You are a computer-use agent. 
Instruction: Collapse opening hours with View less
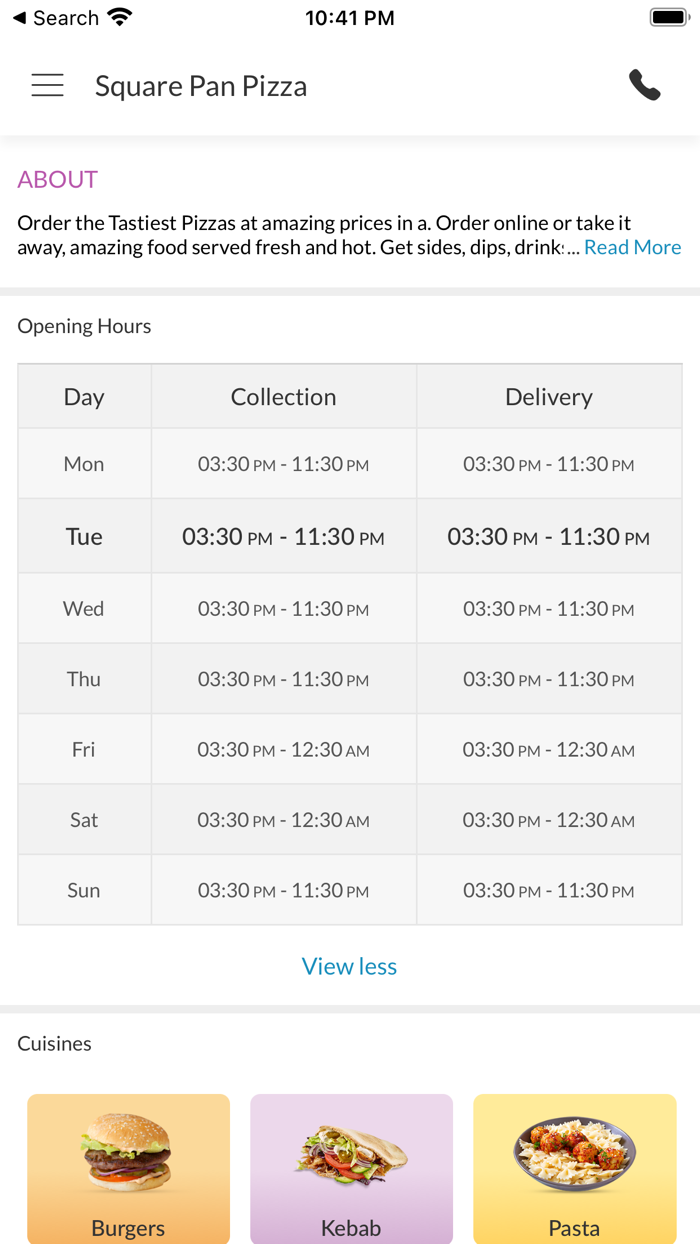pos(349,966)
